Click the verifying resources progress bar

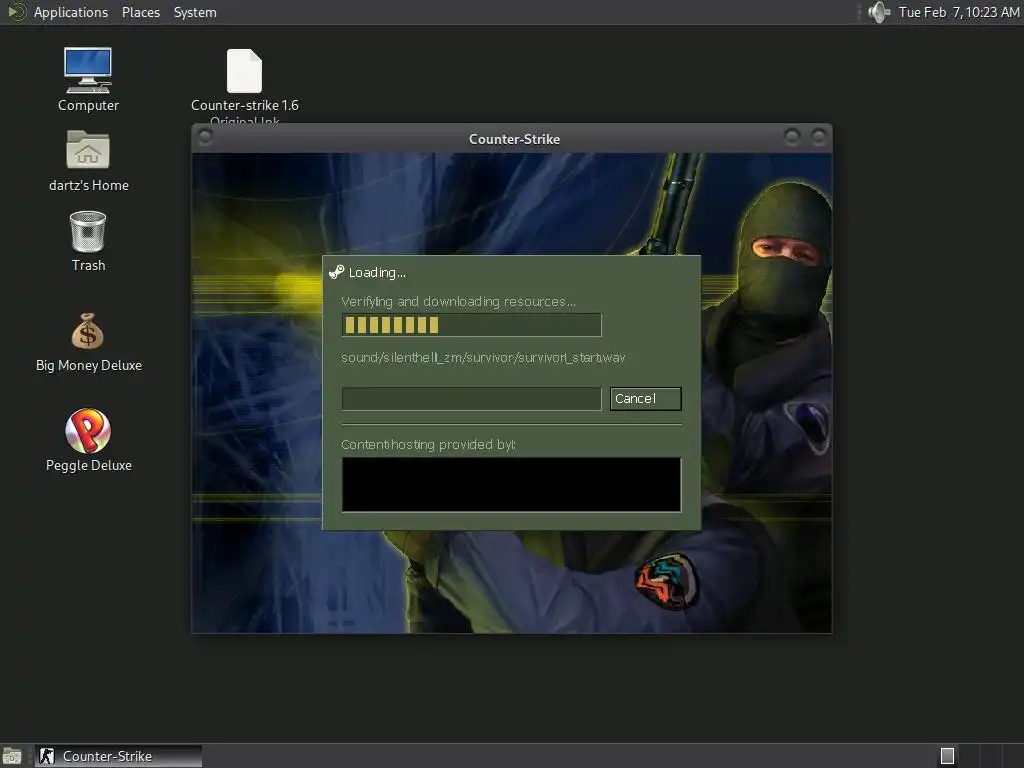click(472, 325)
